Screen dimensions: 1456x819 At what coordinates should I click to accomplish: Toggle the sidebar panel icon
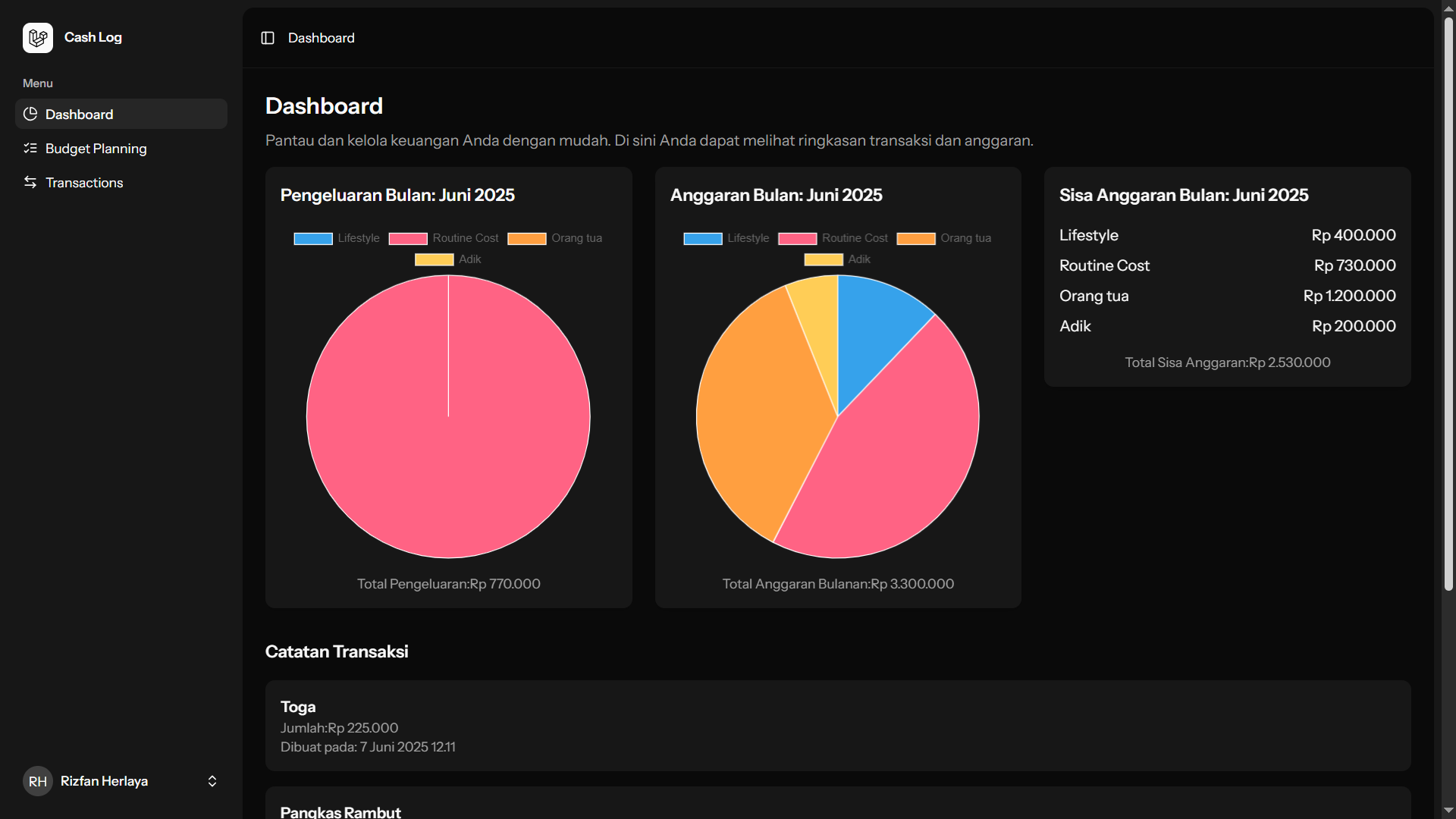click(x=268, y=38)
